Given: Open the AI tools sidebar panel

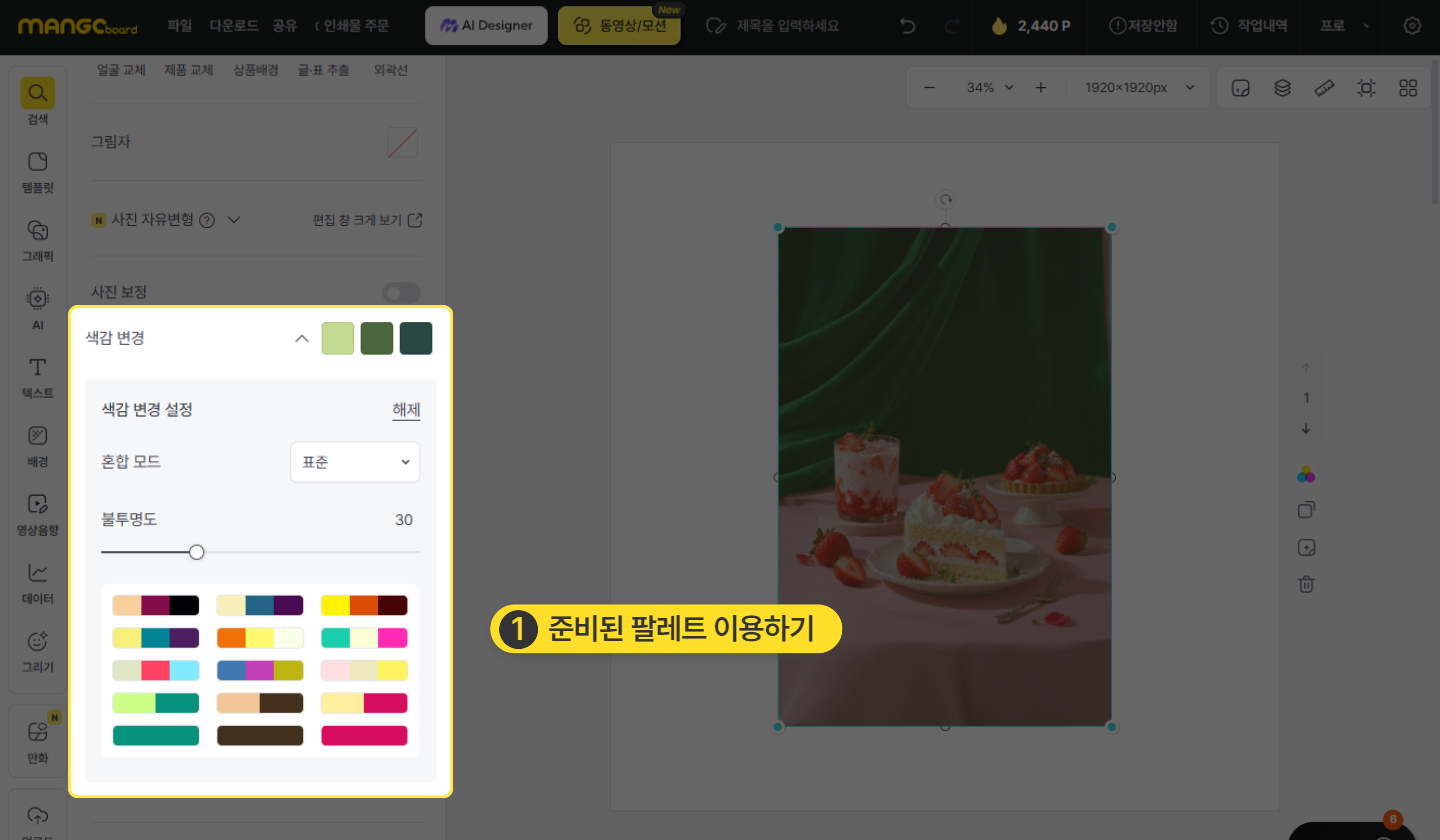Looking at the screenshot, I should tap(38, 309).
